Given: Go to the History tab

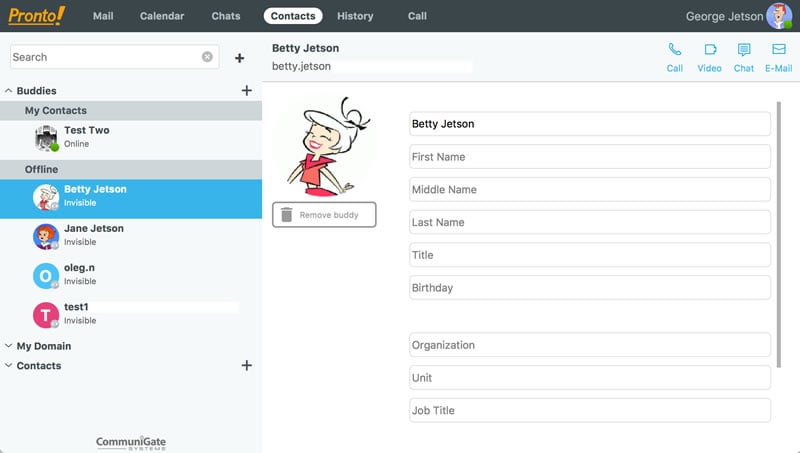Looking at the screenshot, I should (x=355, y=16).
